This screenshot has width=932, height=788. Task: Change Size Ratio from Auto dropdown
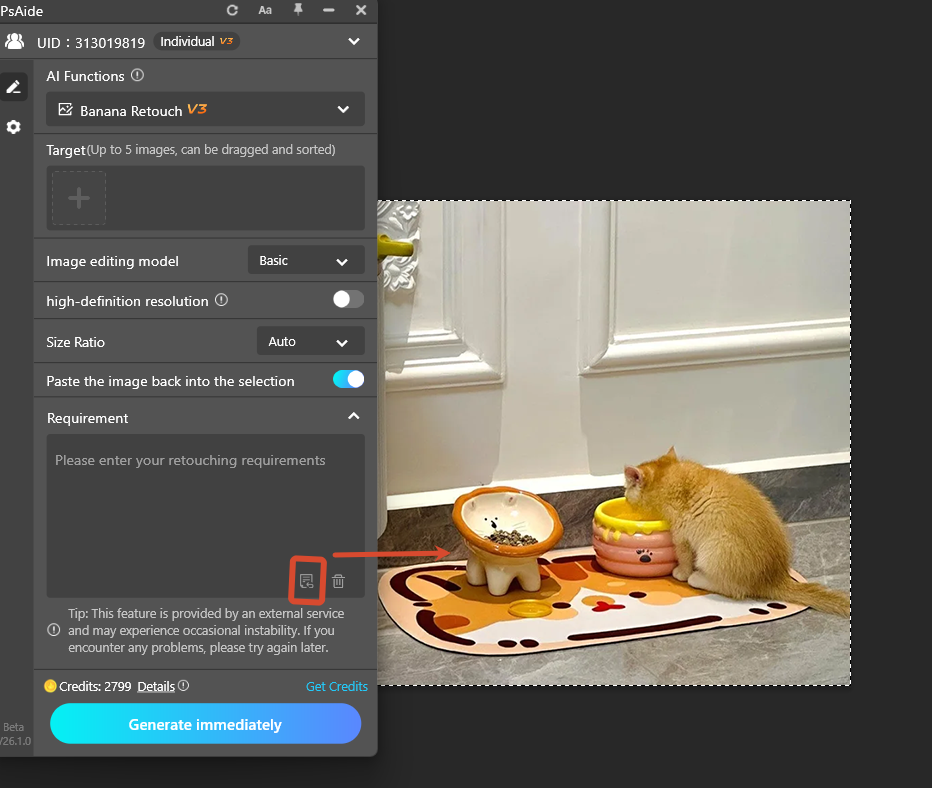310,341
